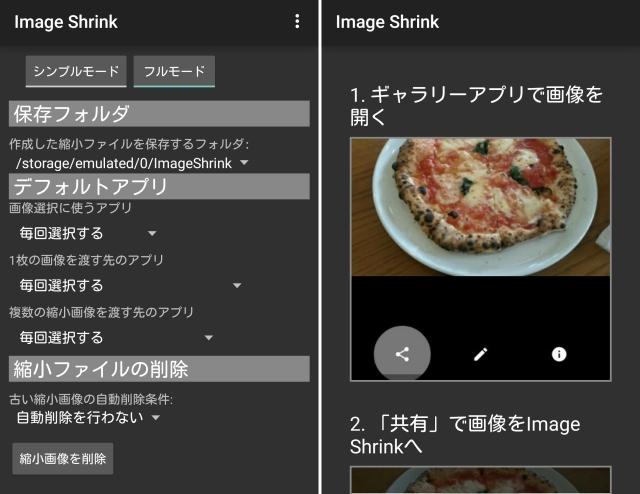Screen dimensions: 640x494
Task: Click the デフォルトアプリ section header
Action: point(159,187)
